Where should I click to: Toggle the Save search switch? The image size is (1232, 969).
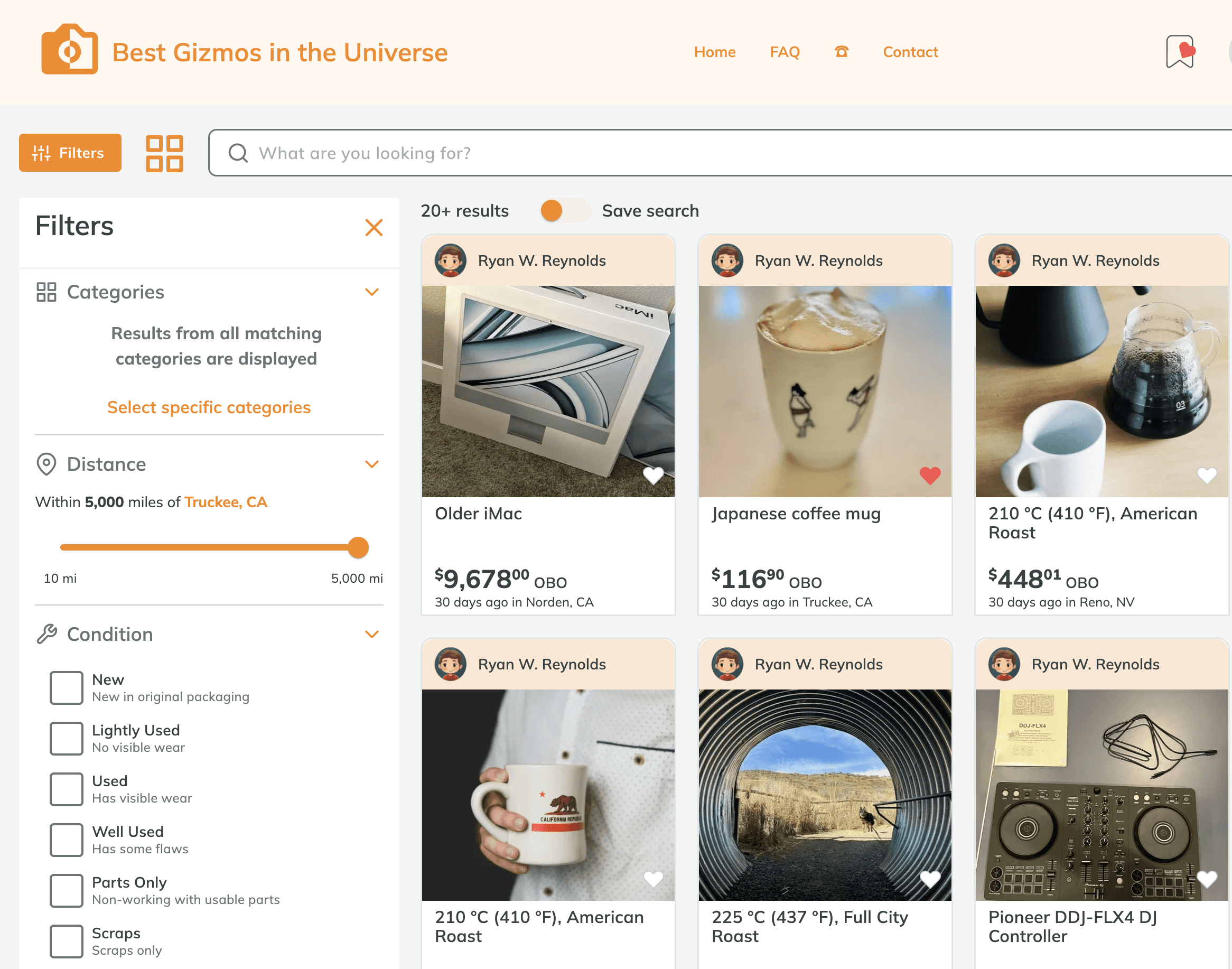coord(565,210)
